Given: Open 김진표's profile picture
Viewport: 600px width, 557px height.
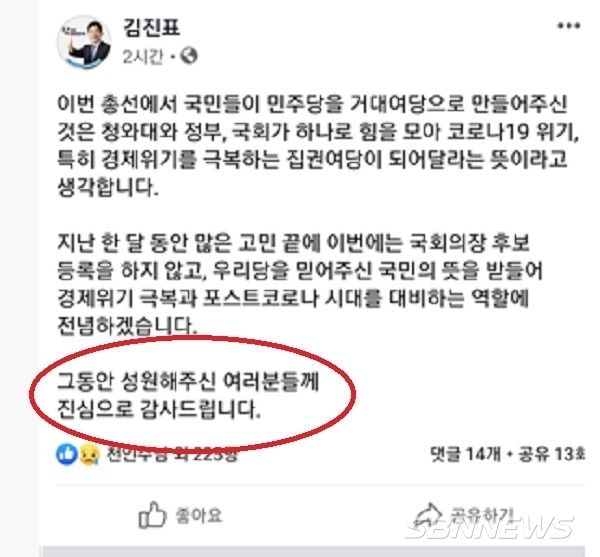Looking at the screenshot, I should 84,41.
